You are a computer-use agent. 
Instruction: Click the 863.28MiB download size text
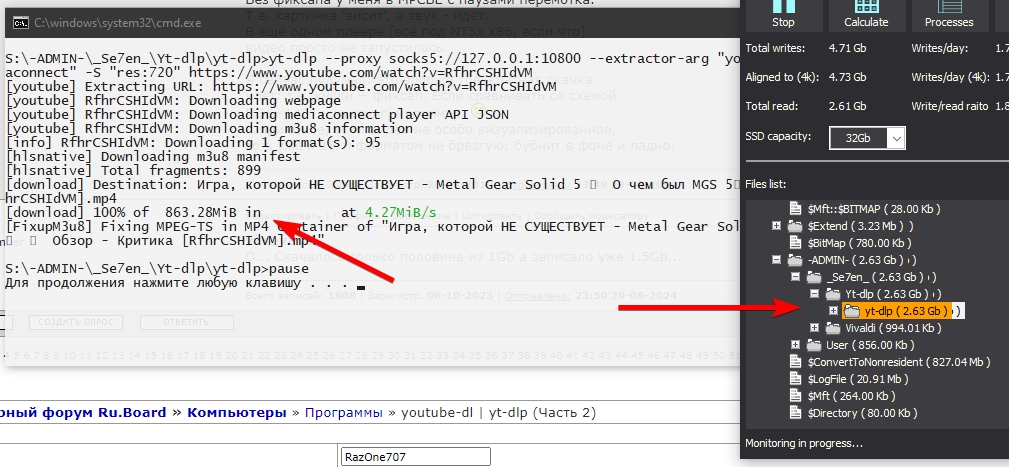[201, 212]
